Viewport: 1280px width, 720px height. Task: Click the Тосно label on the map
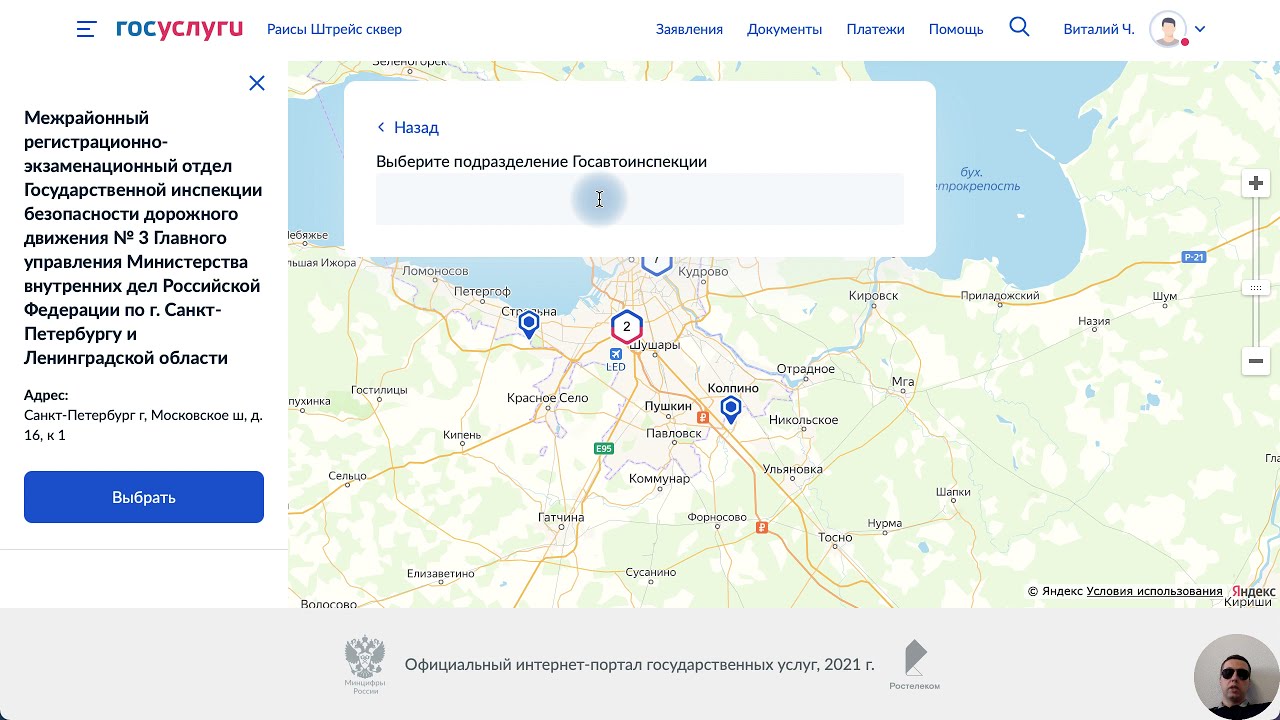pos(835,537)
